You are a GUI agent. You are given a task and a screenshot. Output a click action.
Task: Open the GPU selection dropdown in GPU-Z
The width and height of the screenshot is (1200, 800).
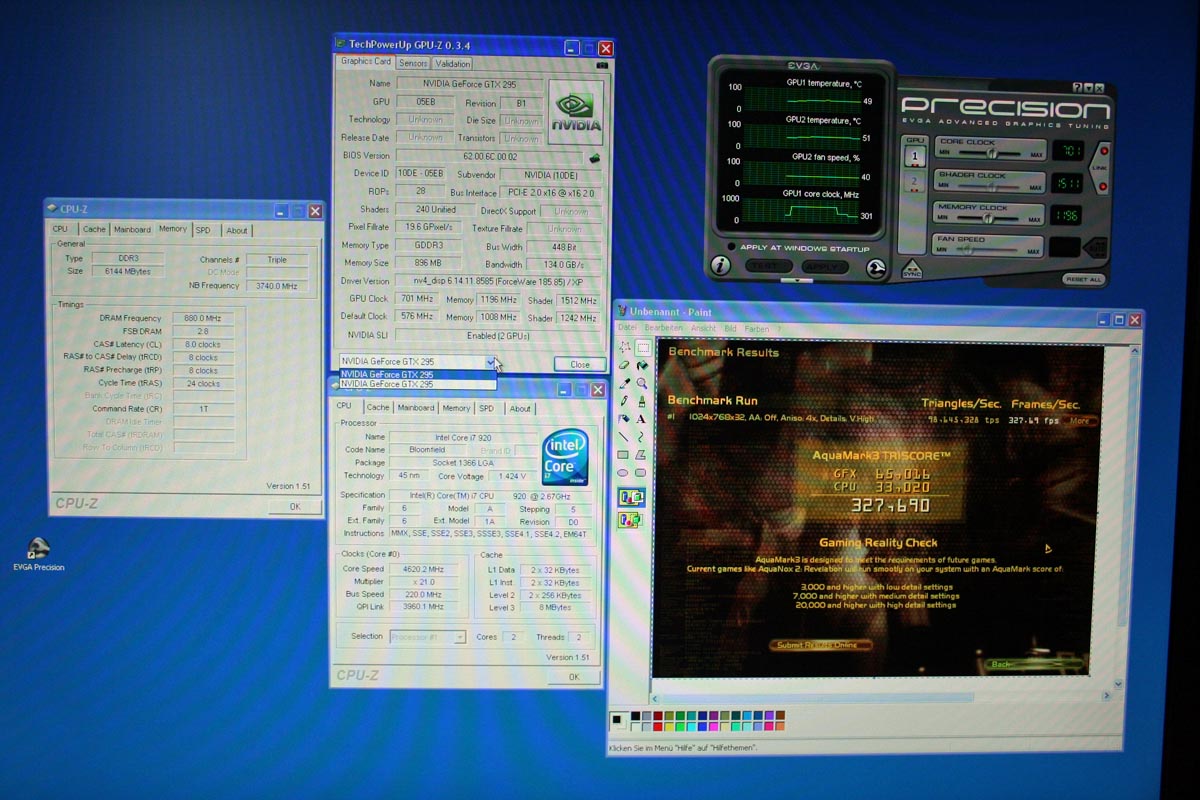tap(490, 362)
